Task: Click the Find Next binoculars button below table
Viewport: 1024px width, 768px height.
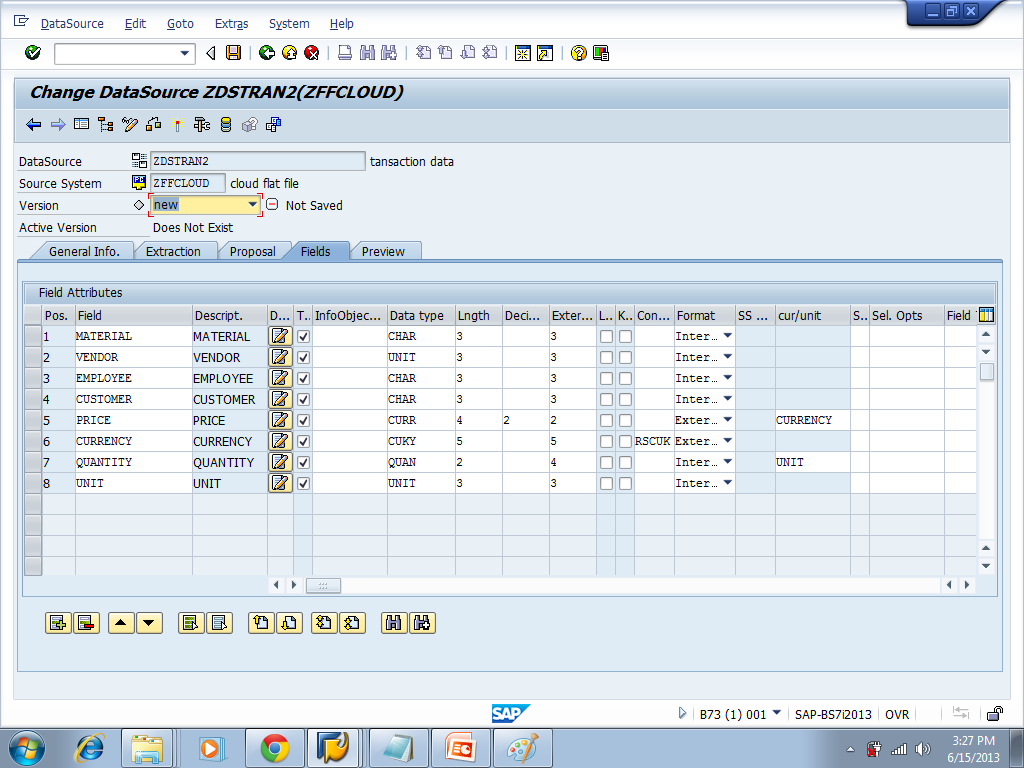Action: [x=422, y=623]
